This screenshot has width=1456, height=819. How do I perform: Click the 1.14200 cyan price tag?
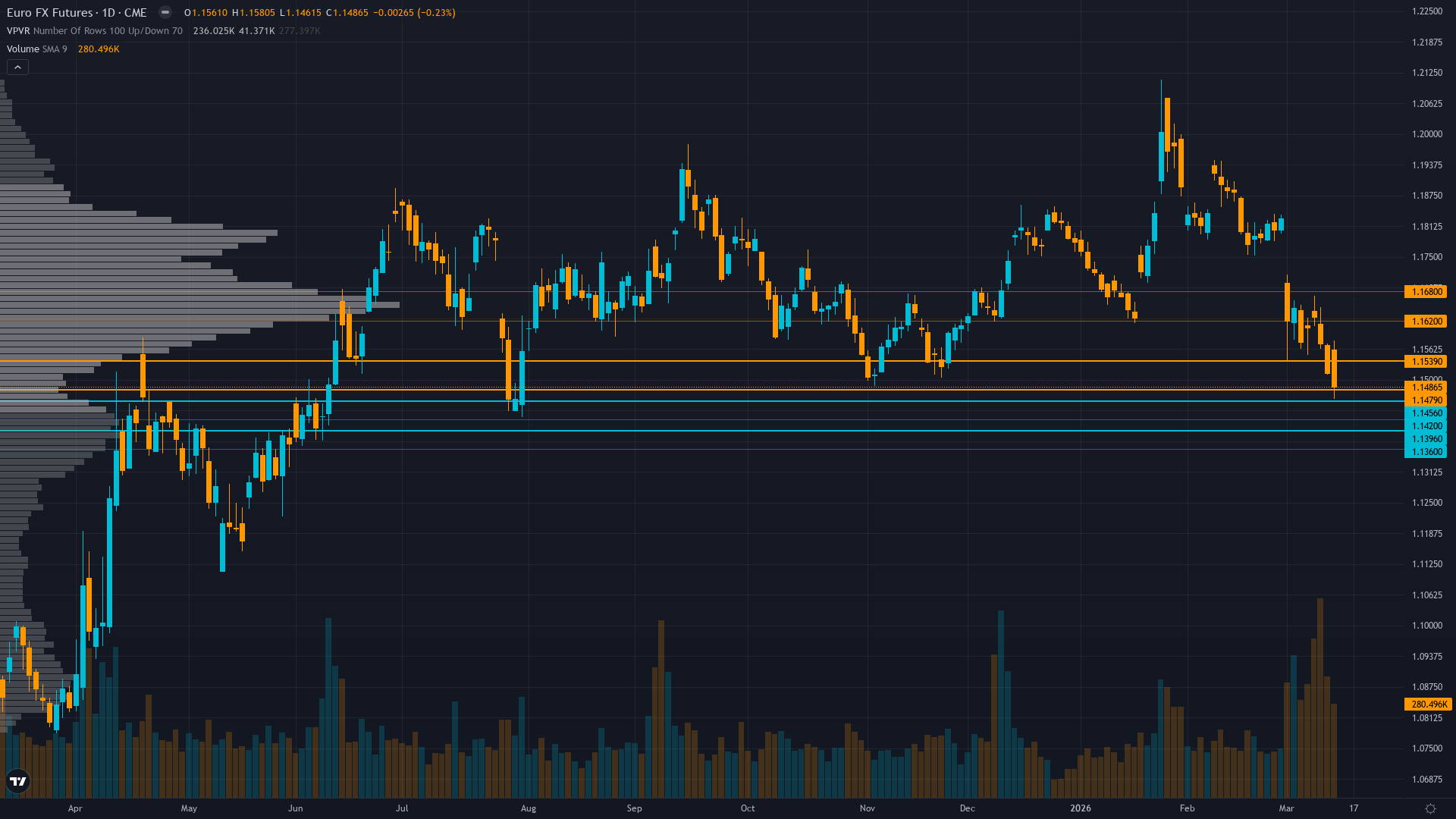pos(1426,425)
